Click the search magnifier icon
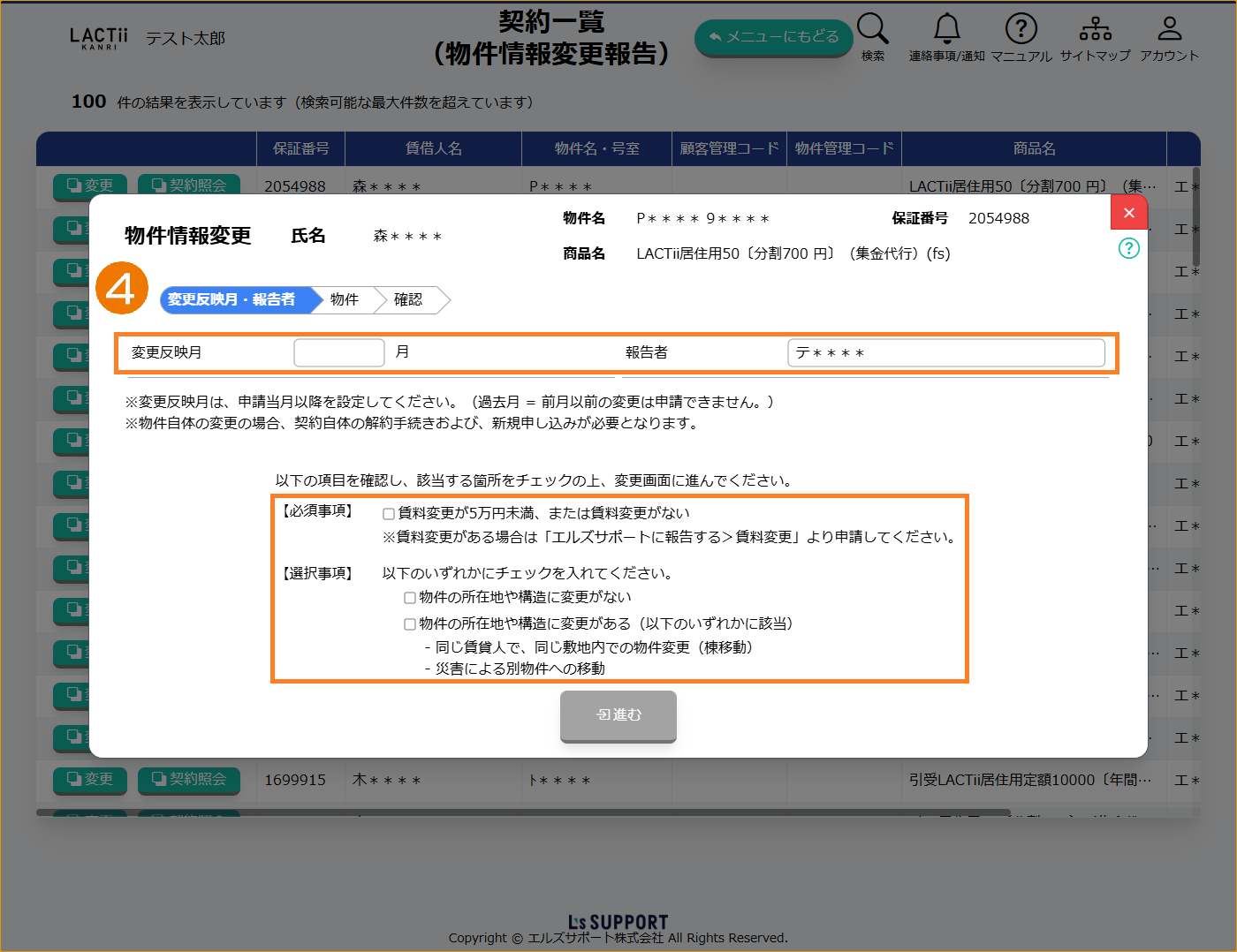Screen dimensions: 1237x952 872,29
